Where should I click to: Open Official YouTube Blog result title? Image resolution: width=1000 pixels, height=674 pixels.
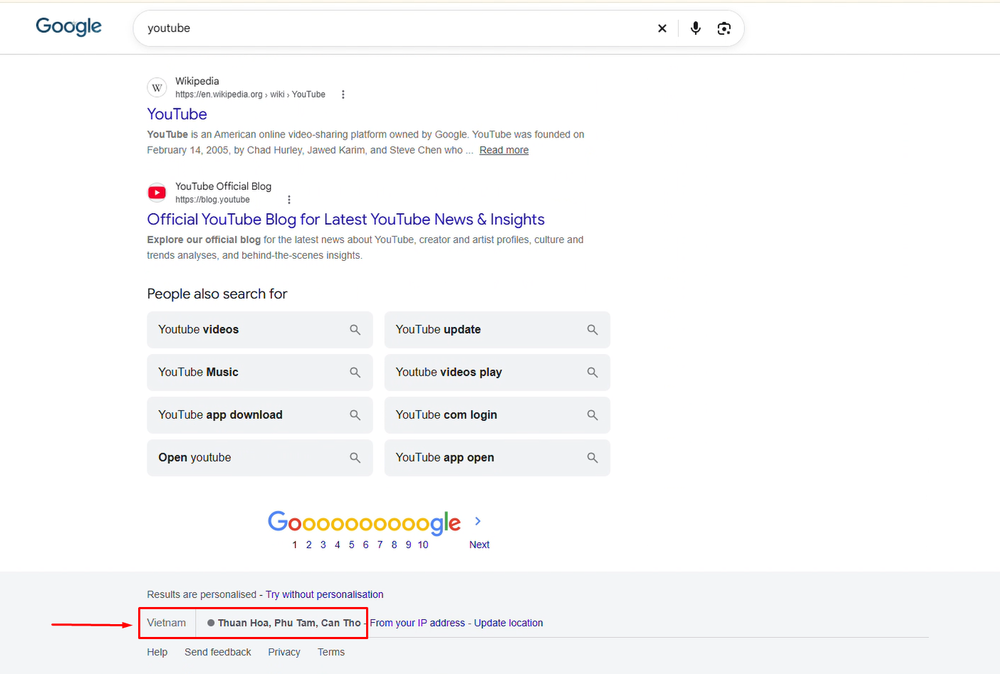click(x=346, y=219)
